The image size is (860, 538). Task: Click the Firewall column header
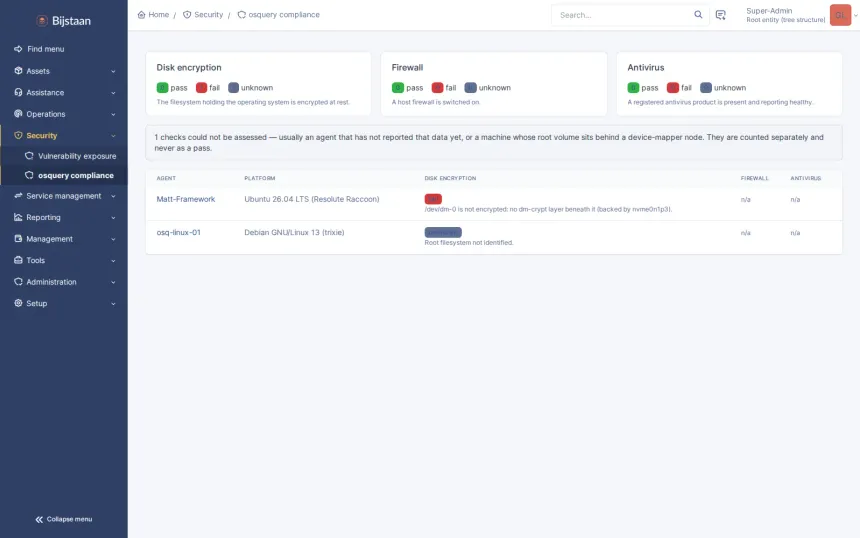point(755,178)
